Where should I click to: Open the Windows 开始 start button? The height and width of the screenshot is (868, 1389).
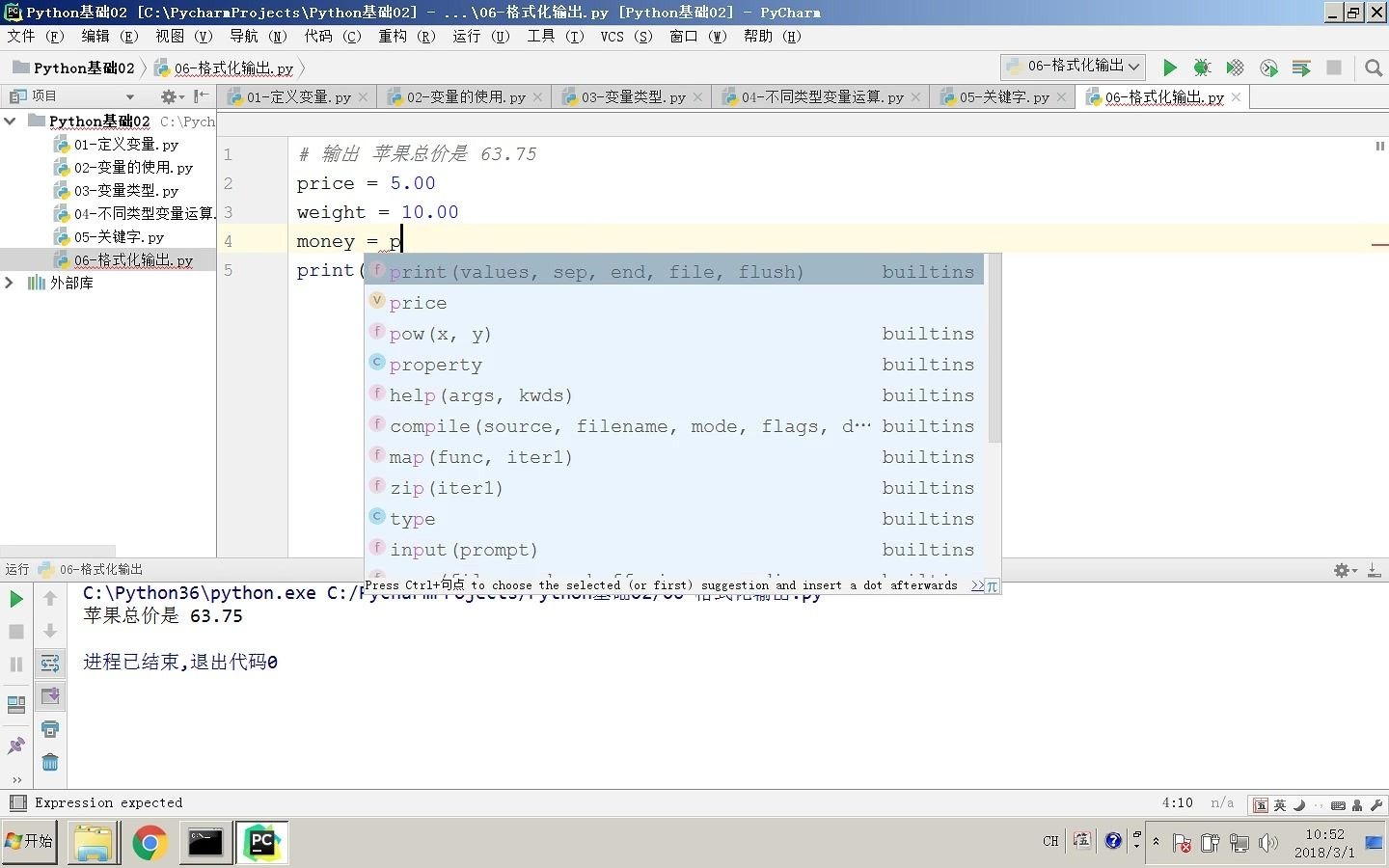(x=30, y=842)
